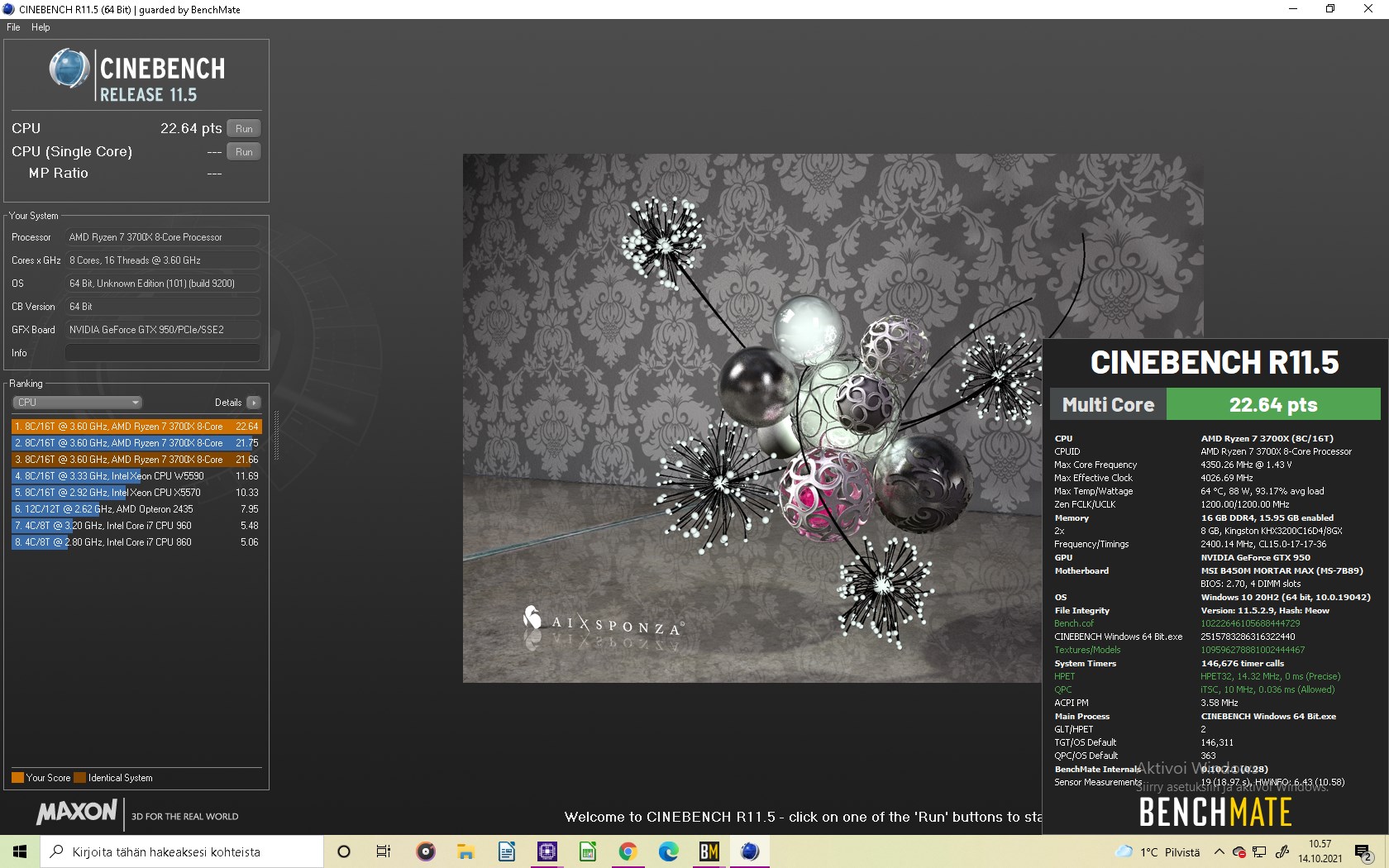Open Google Chrome from the taskbar
Viewport: 1389px width, 868px height.
(628, 851)
